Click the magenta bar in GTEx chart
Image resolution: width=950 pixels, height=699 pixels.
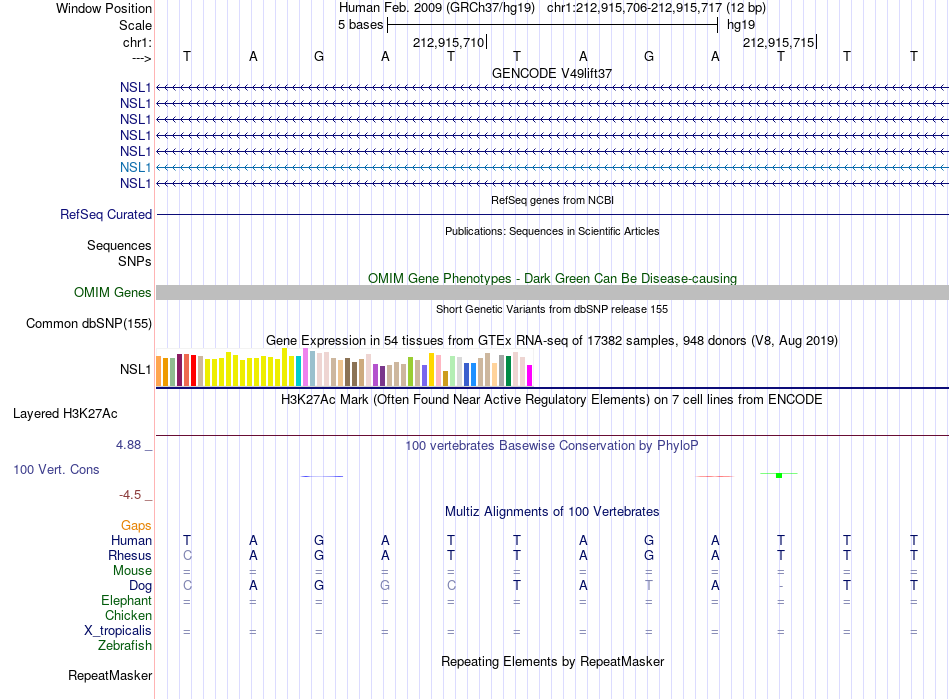[530, 376]
